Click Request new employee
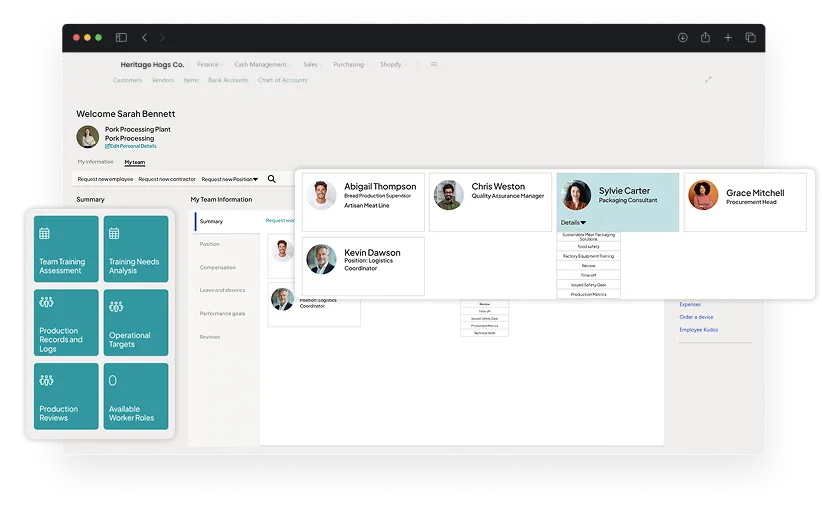This screenshot has height=508, width=822. 105,179
